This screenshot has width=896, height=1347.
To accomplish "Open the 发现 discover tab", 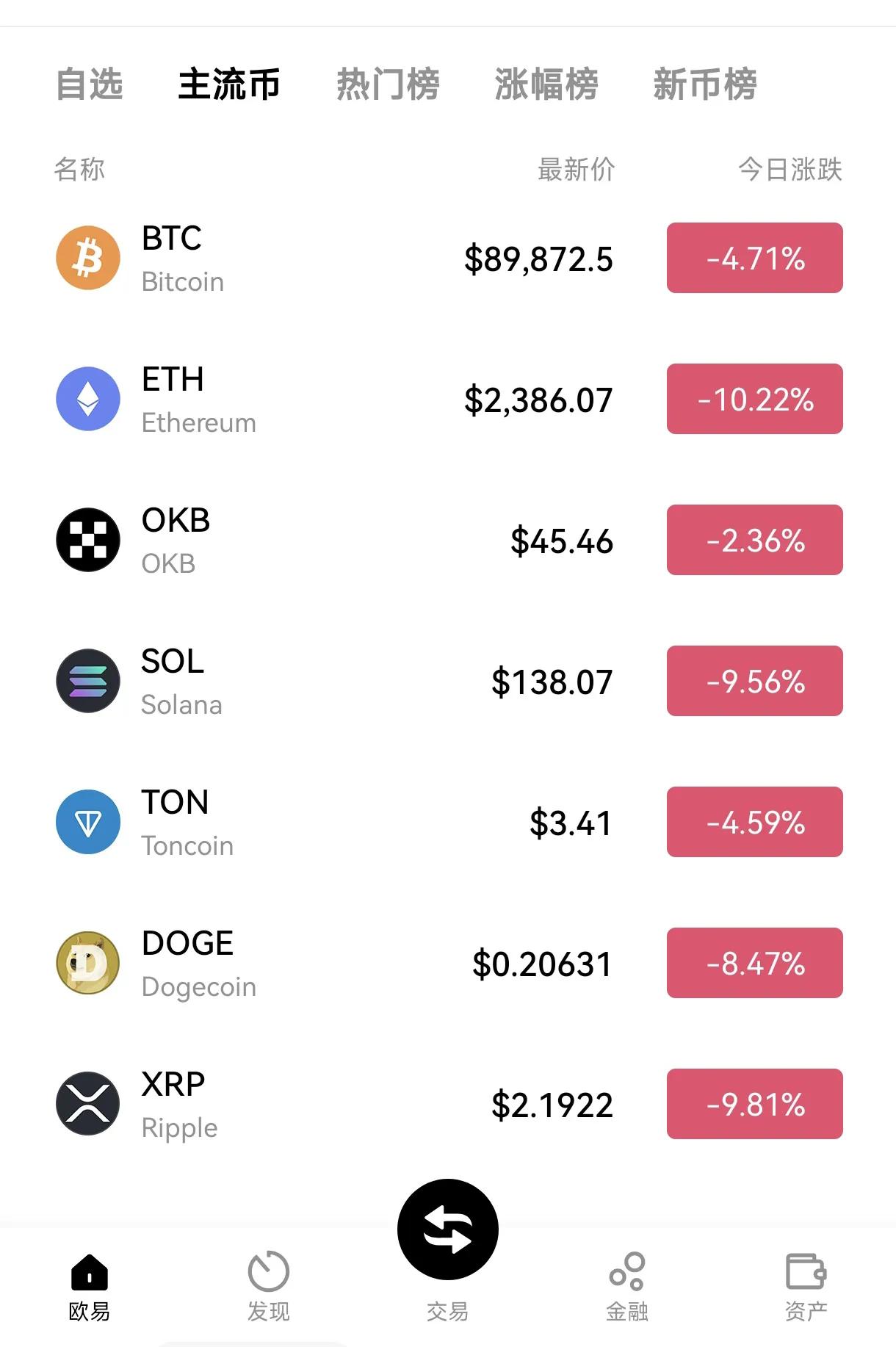I will click(x=268, y=1285).
